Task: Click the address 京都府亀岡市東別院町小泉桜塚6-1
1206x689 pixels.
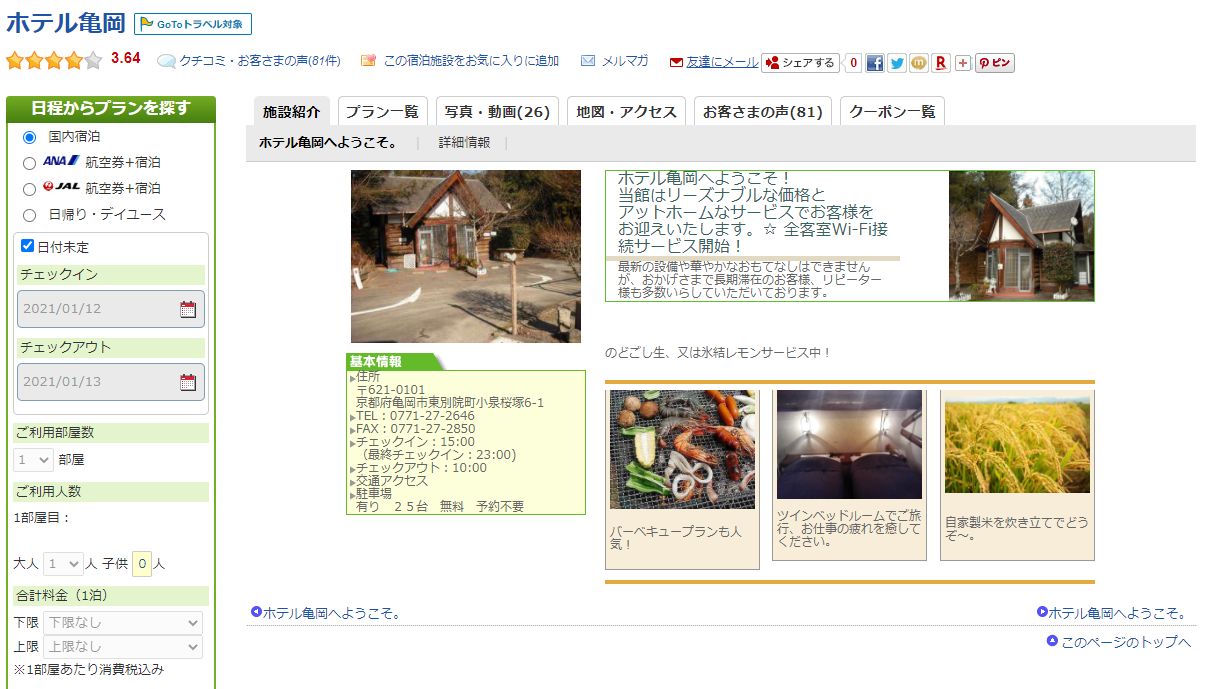Action: 450,403
